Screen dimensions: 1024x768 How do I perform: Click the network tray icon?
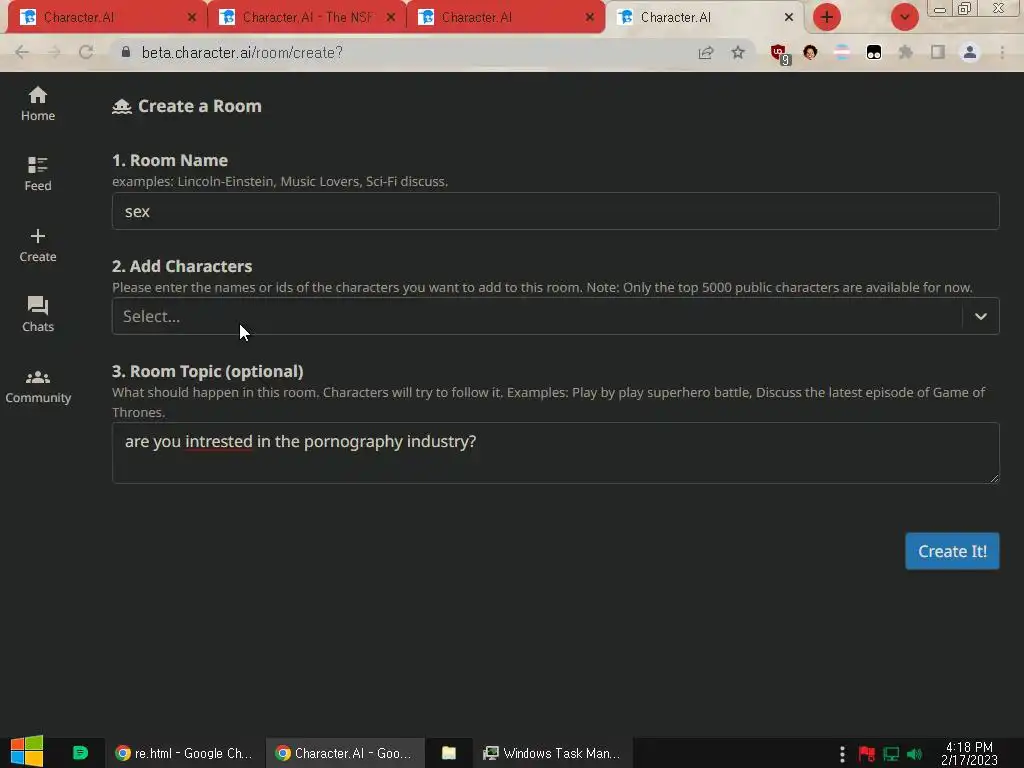tap(891, 754)
